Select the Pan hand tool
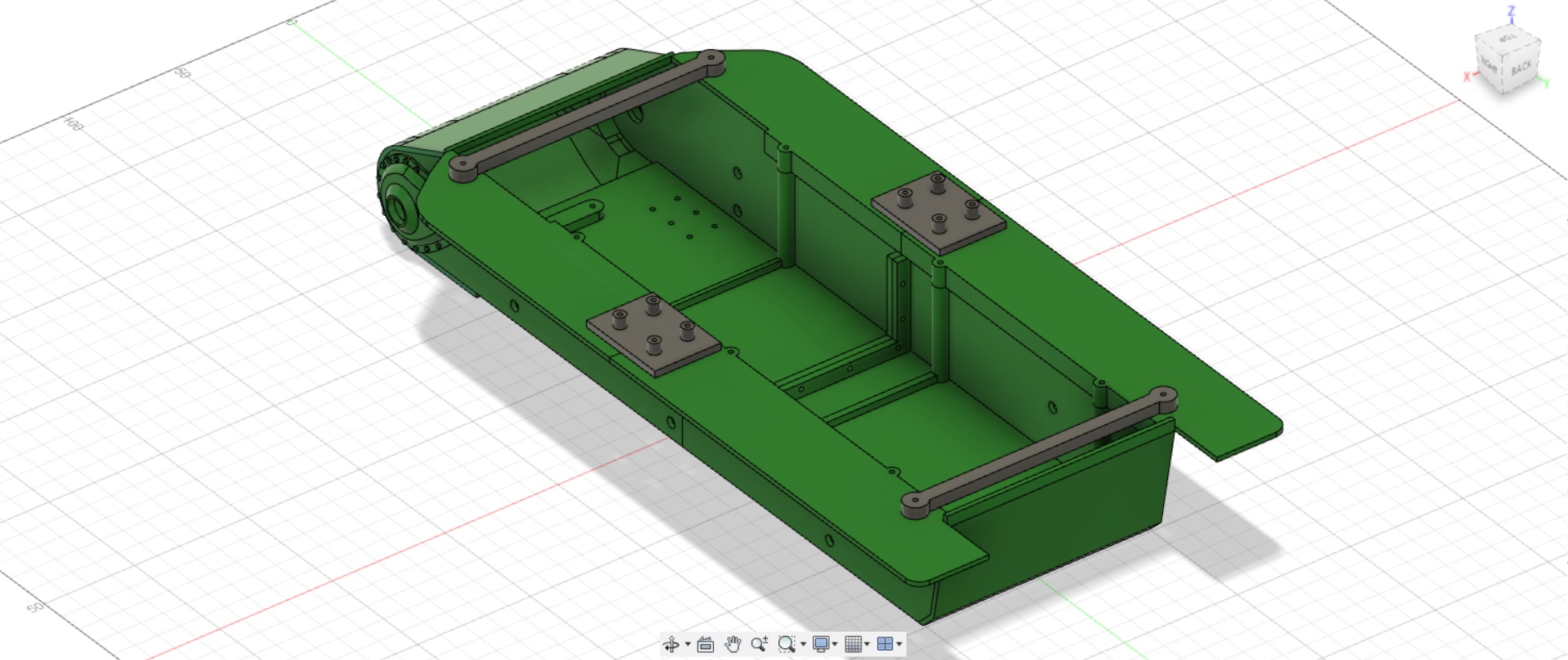 click(x=732, y=644)
